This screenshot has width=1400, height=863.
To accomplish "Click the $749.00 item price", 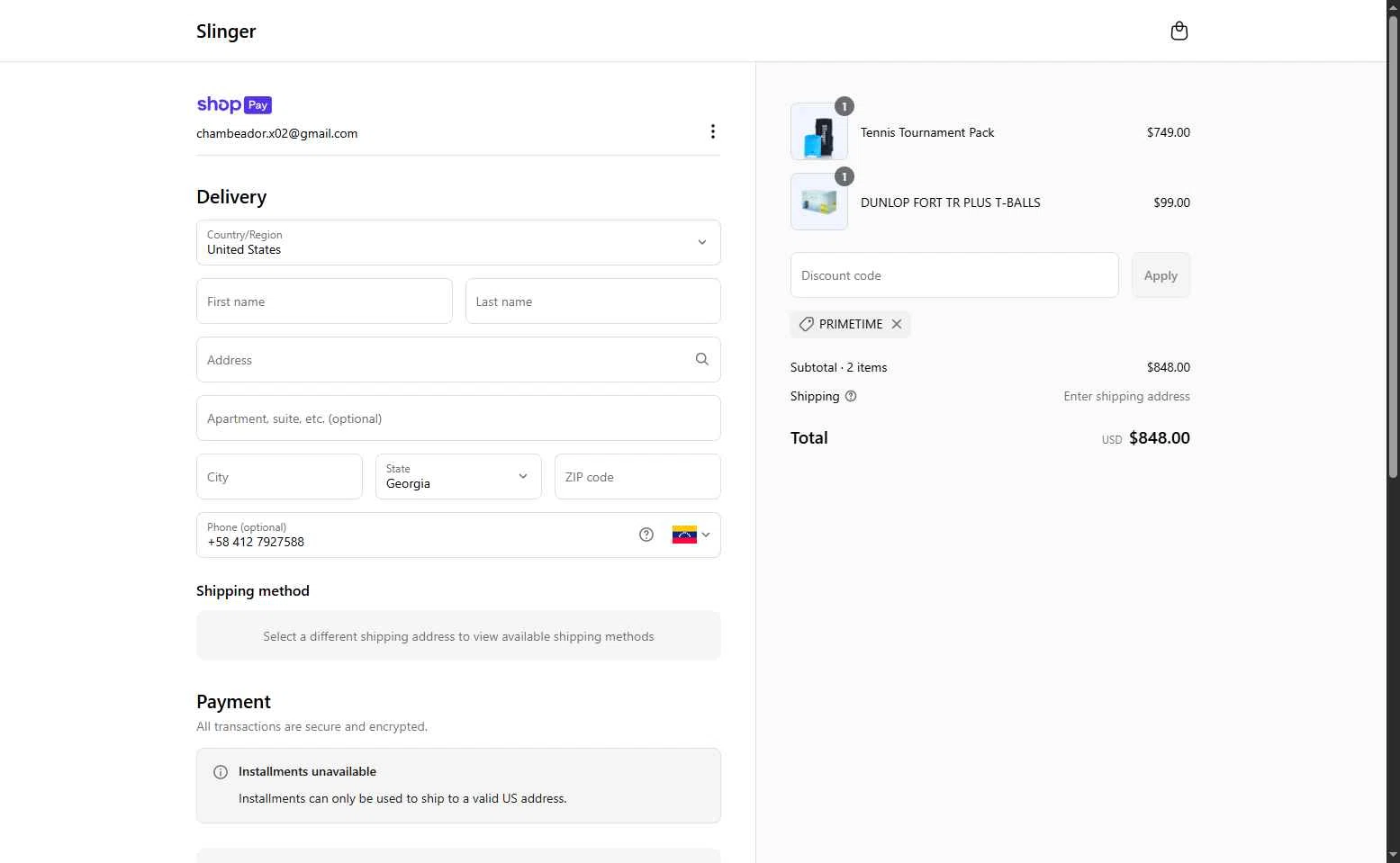I will coord(1168,132).
